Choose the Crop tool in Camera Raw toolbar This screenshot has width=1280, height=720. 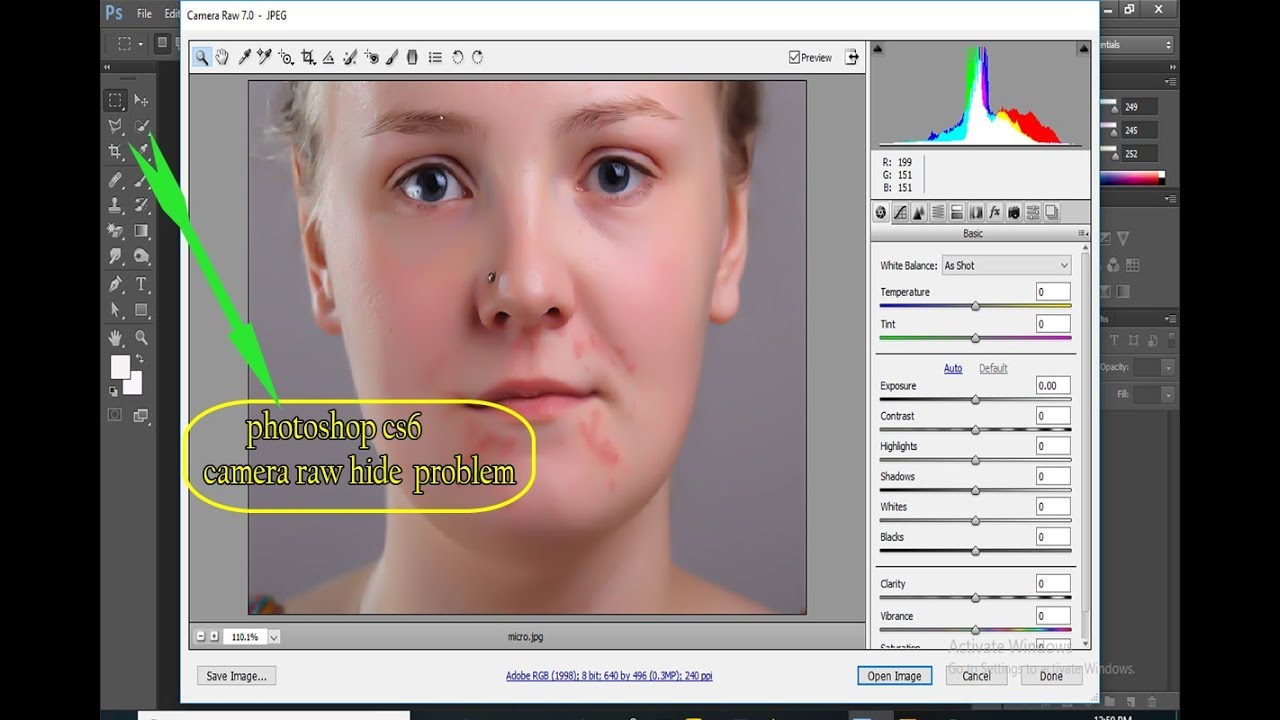coord(308,58)
